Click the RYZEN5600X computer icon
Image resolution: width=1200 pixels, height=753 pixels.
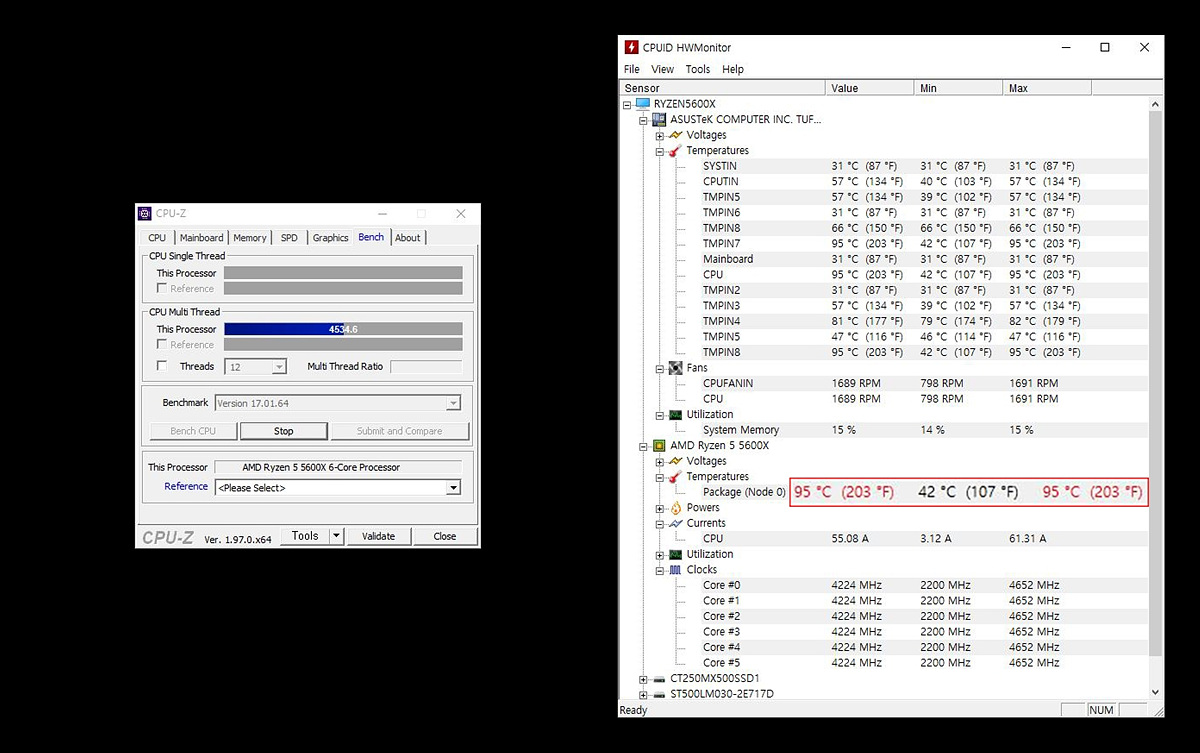(643, 104)
